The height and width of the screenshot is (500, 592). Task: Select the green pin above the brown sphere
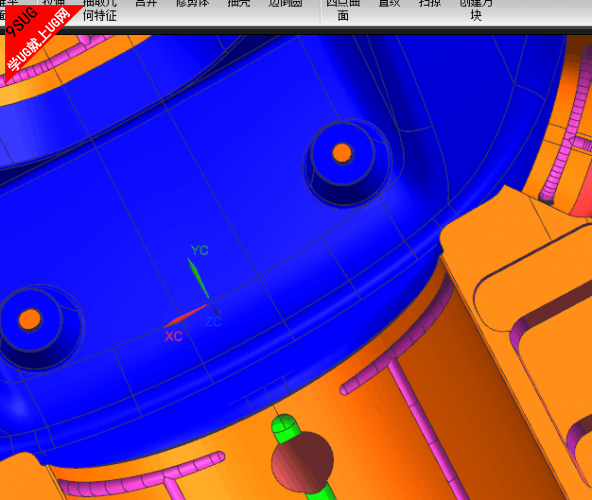coord(286,429)
